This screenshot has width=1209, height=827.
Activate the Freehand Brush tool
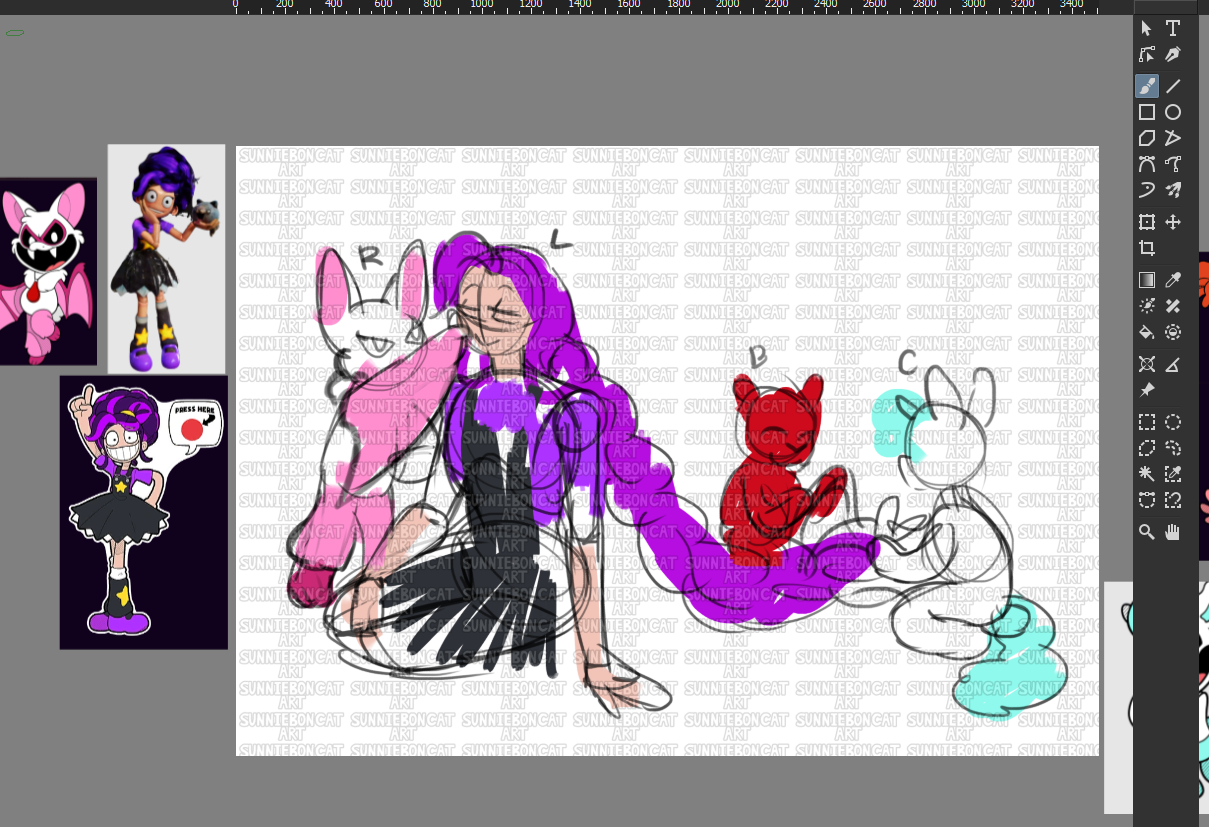coord(1147,86)
